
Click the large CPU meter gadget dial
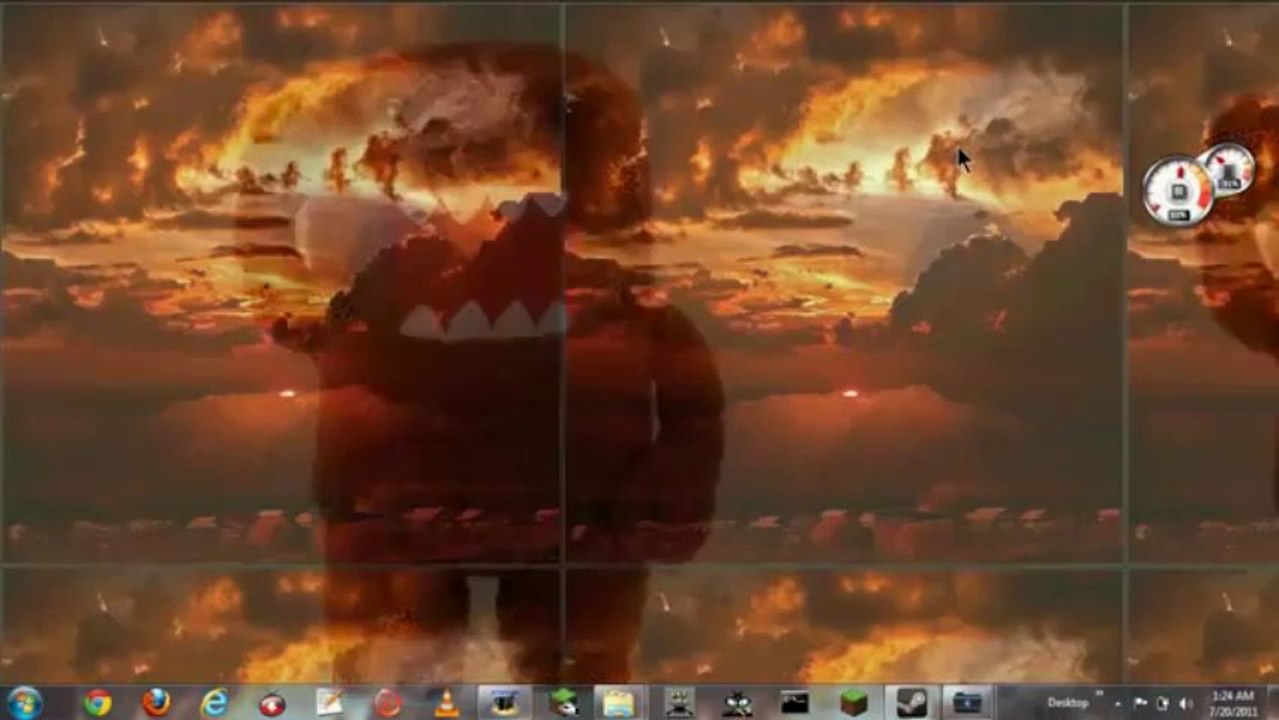[1178, 190]
